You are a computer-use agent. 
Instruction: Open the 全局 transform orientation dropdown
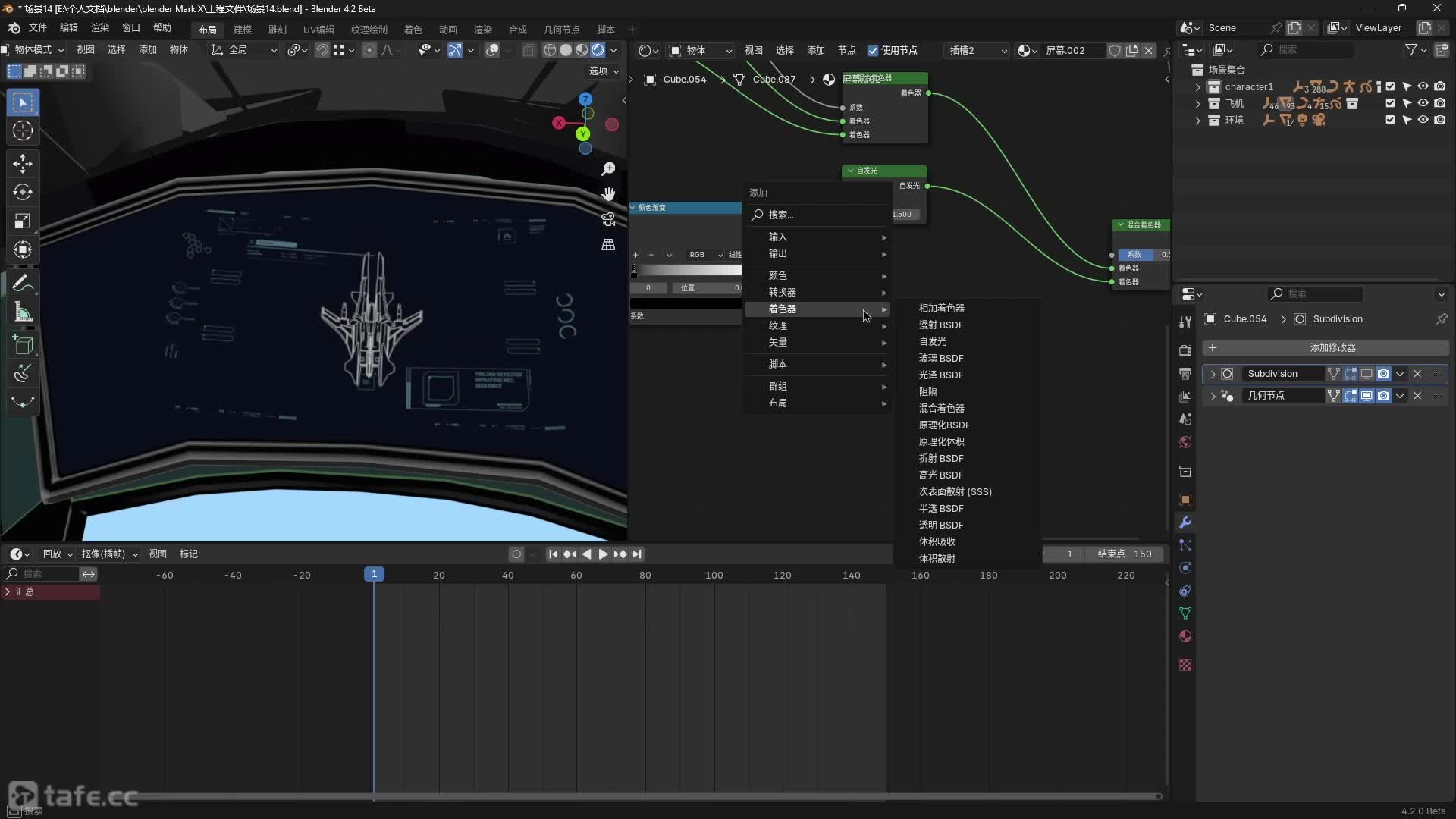click(x=244, y=50)
